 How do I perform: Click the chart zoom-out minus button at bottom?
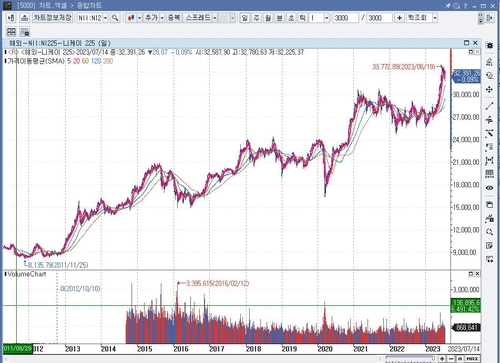click(451, 359)
